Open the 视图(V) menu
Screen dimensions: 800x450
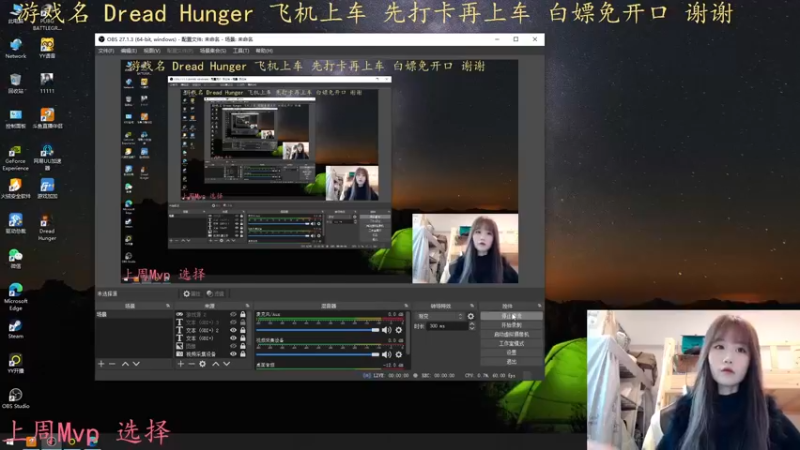152,51
